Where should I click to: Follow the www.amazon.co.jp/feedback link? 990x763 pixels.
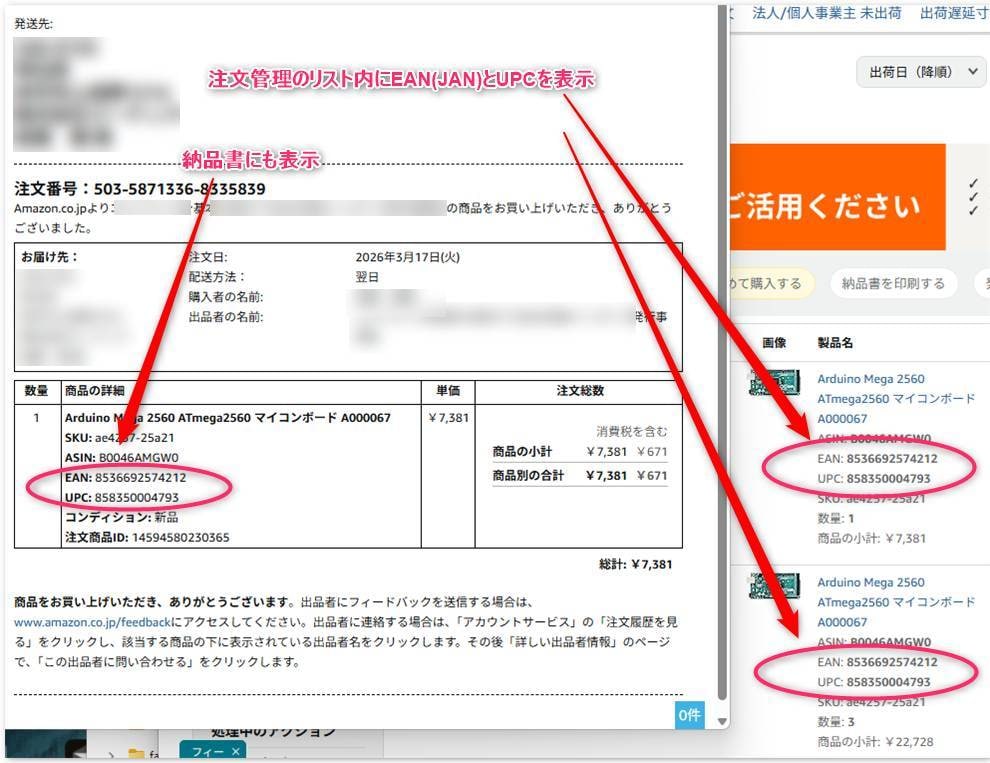[93, 622]
